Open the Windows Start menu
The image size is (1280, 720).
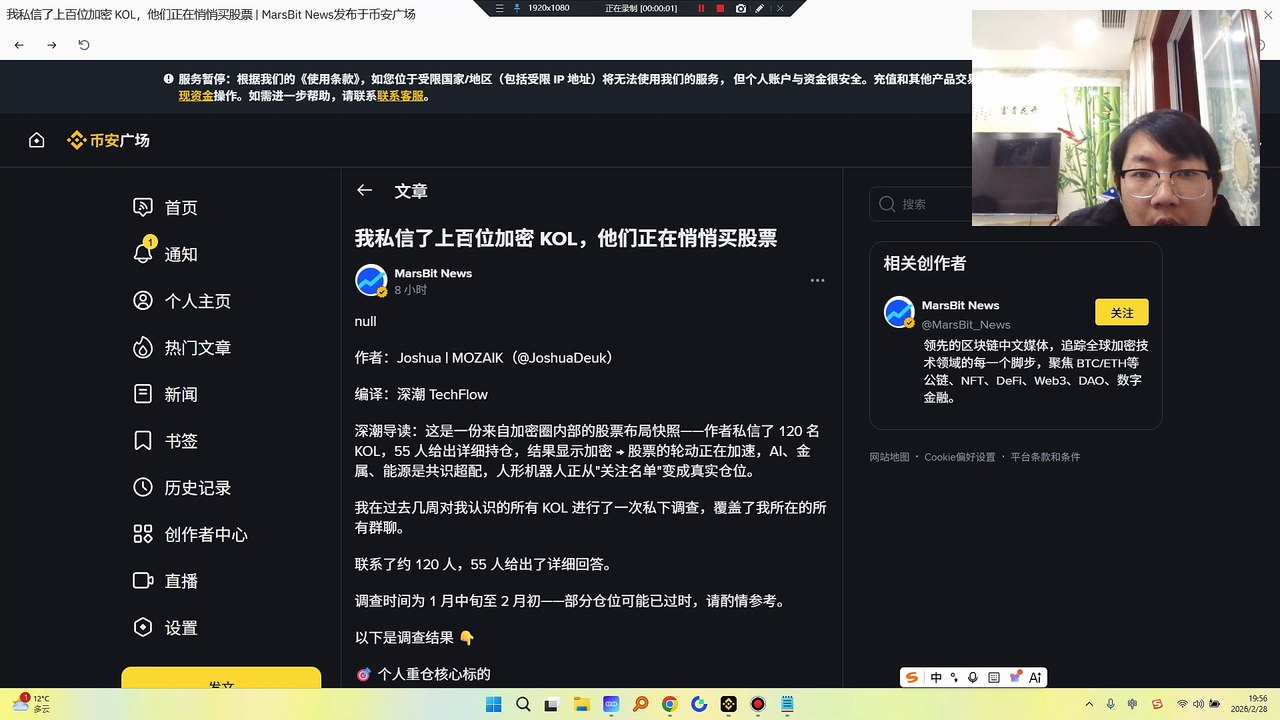tap(493, 704)
